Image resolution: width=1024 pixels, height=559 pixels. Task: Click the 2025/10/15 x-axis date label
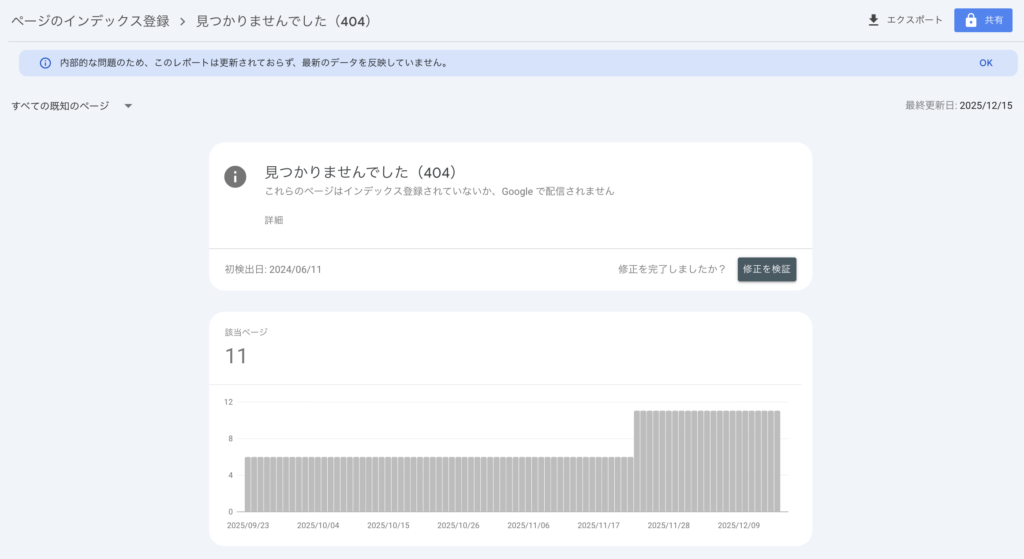(x=388, y=525)
